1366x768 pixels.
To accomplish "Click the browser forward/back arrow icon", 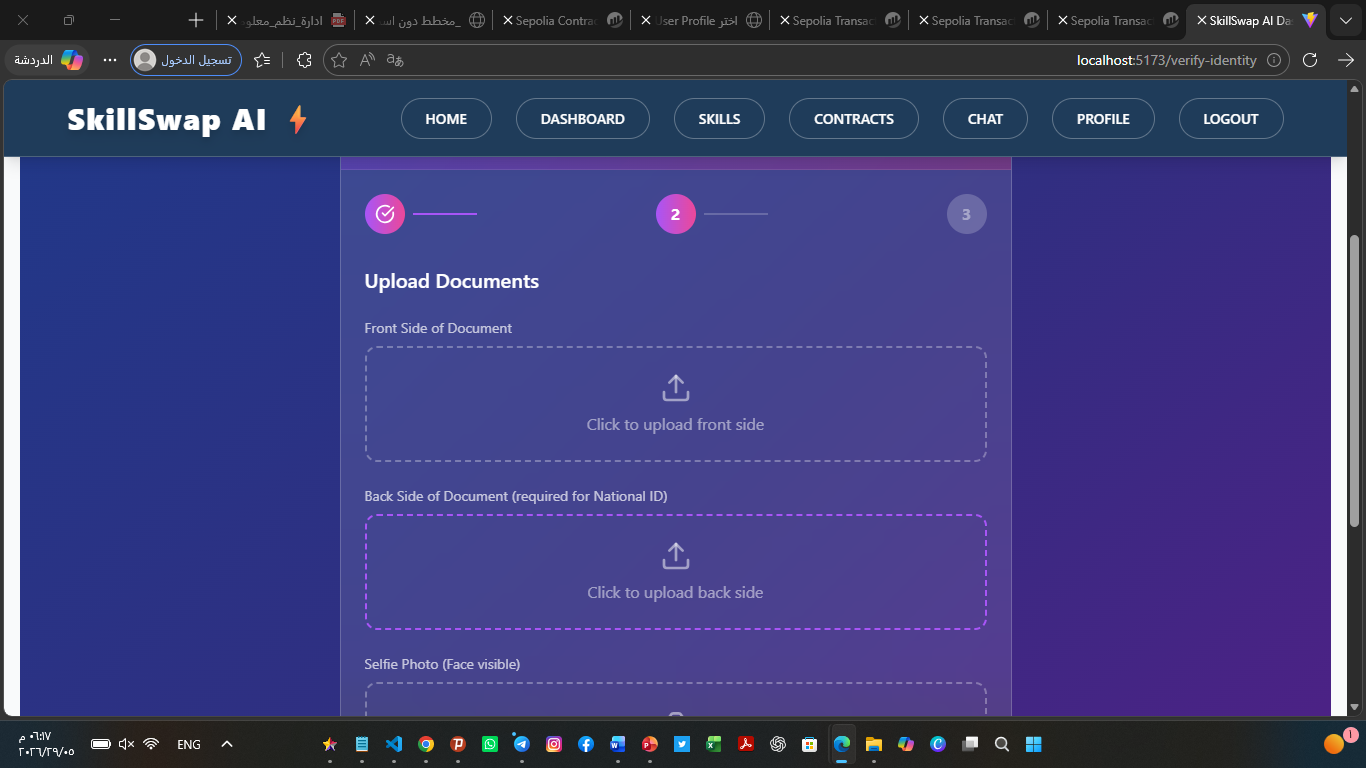I will pyautogui.click(x=1346, y=60).
